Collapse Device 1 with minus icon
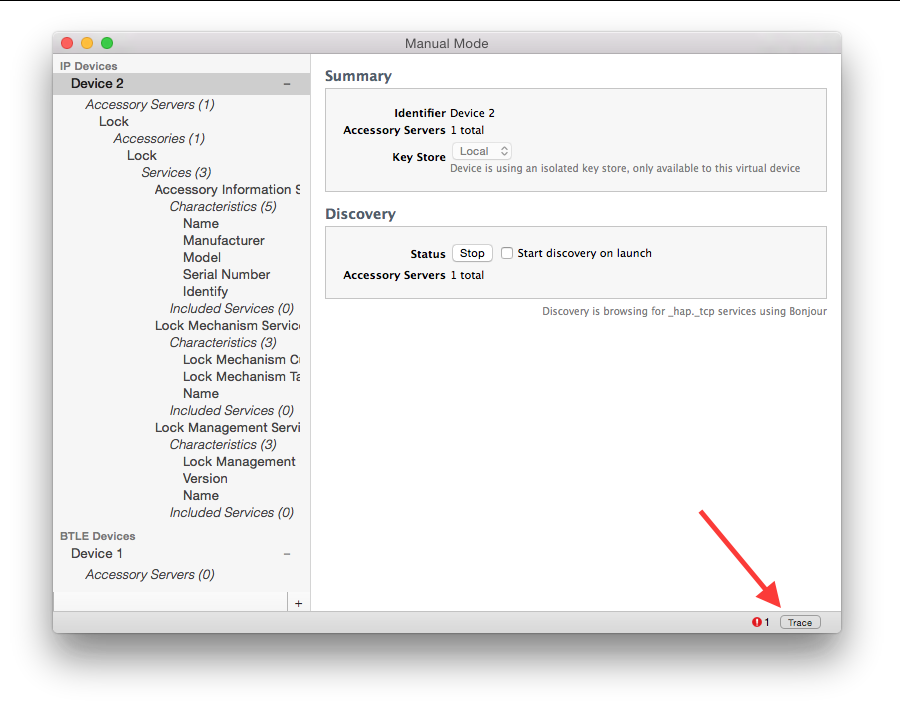Image resolution: width=900 pixels, height=713 pixels. pyautogui.click(x=287, y=554)
